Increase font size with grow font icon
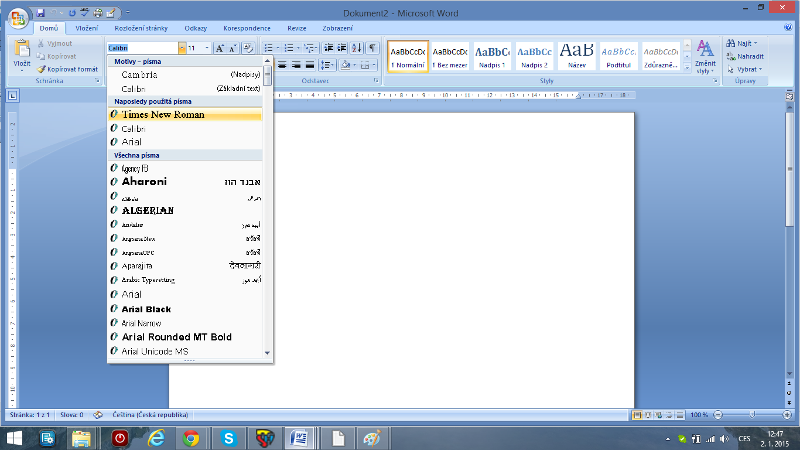 pyautogui.click(x=220, y=48)
